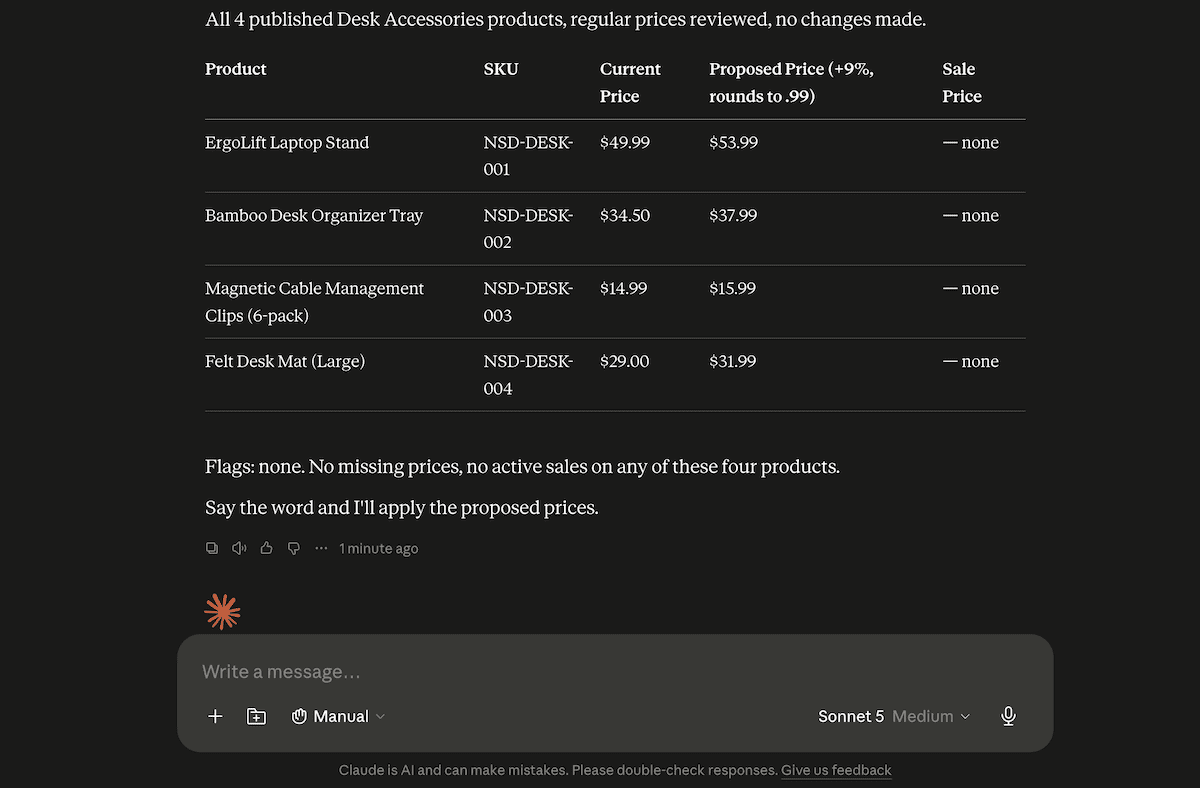This screenshot has height=788, width=1200.
Task: Click the Proposed Price (+9%) column header
Action: (791, 82)
